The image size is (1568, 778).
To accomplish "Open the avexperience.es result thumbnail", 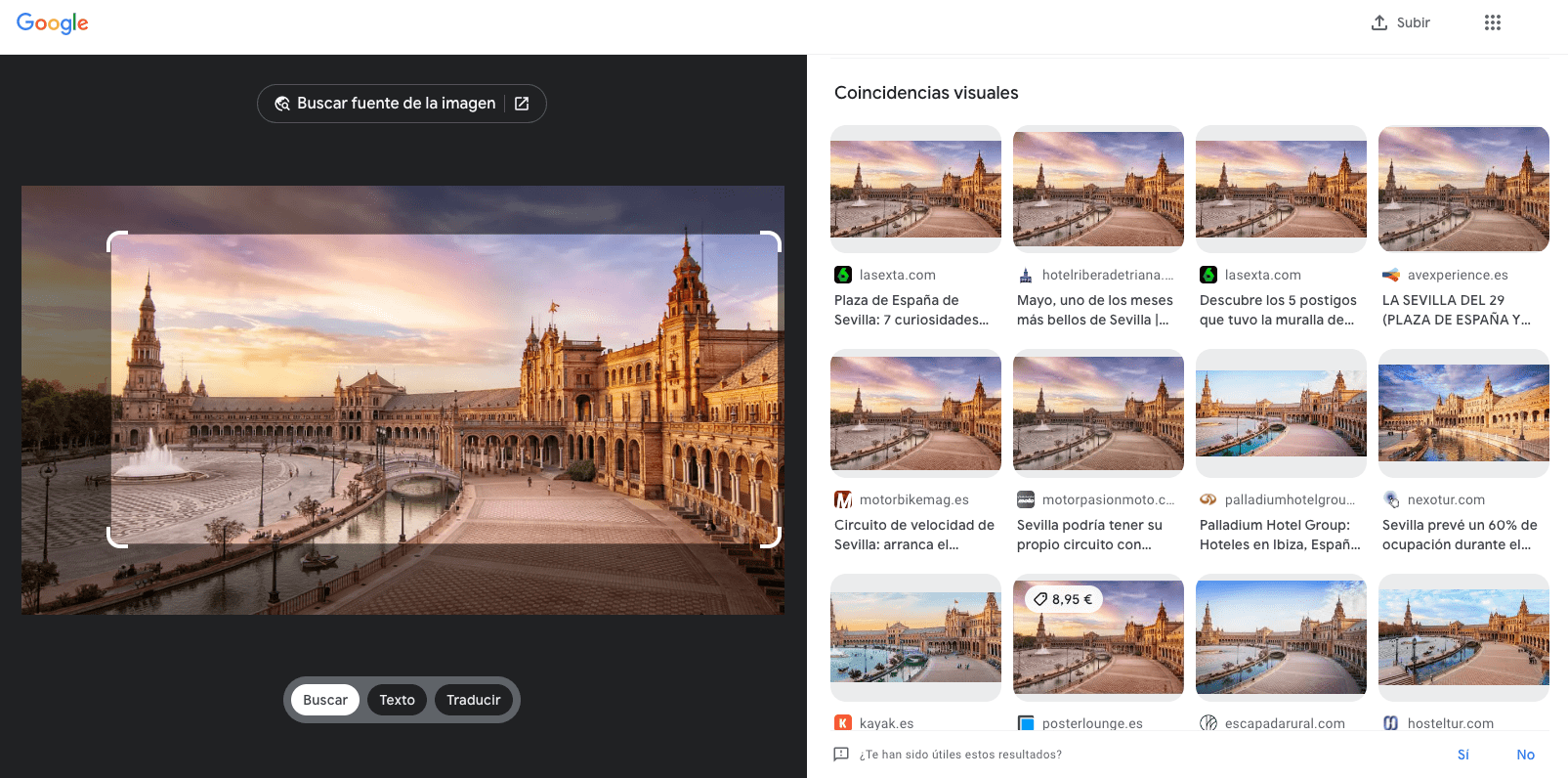I will coord(1463,189).
